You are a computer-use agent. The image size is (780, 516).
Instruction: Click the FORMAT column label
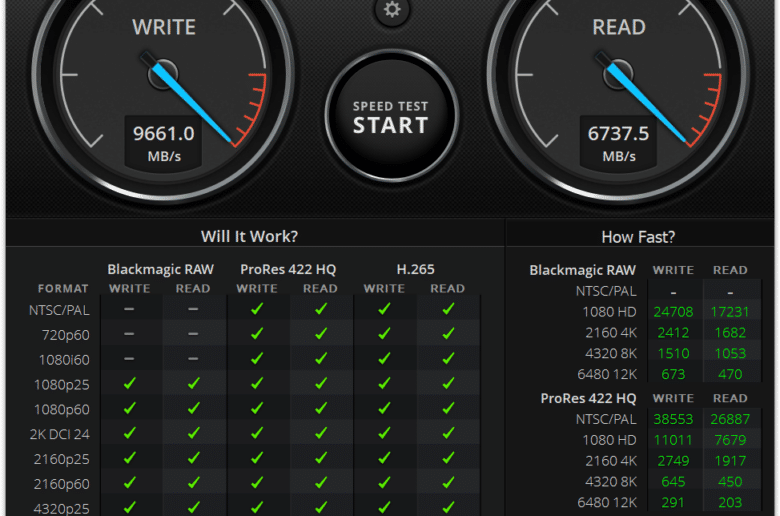(x=63, y=289)
